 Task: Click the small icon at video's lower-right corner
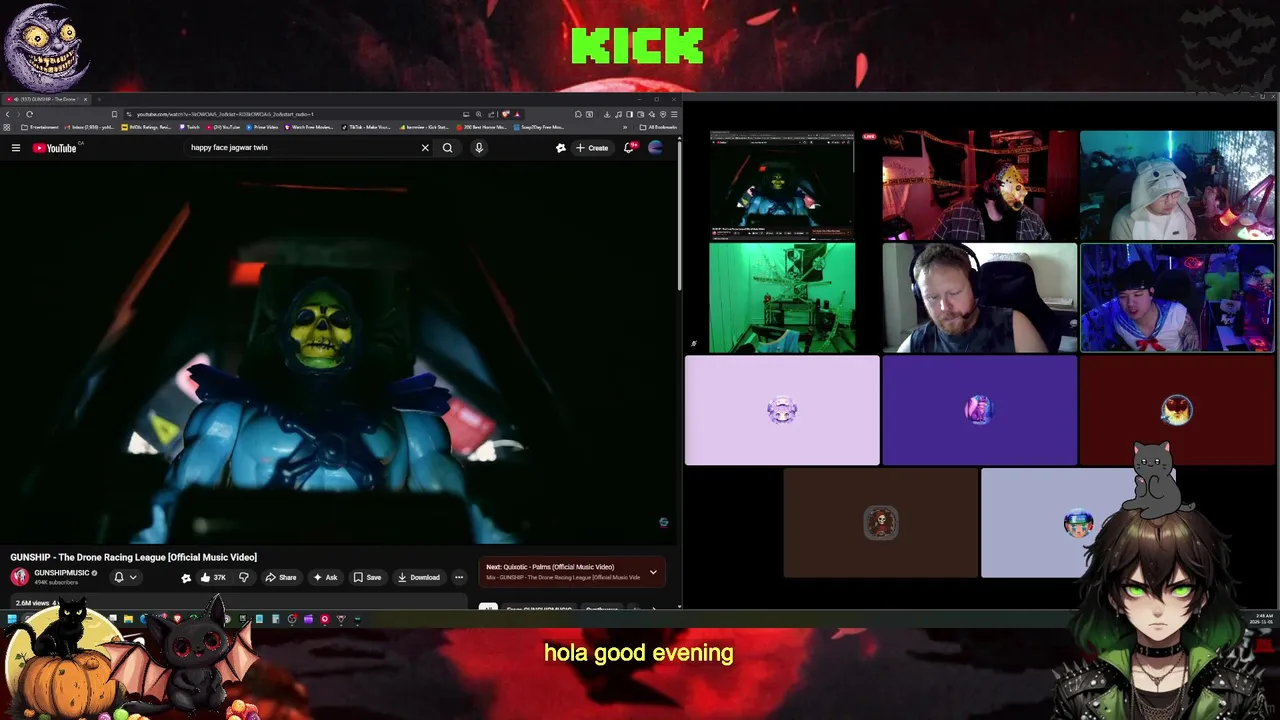(x=663, y=522)
